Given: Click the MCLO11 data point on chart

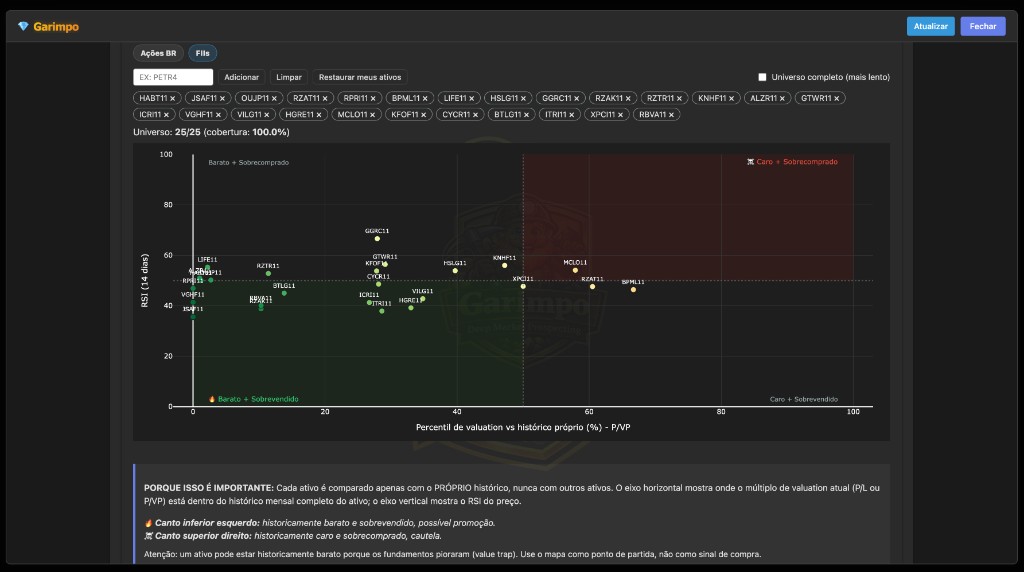Looking at the screenshot, I should 575,270.
